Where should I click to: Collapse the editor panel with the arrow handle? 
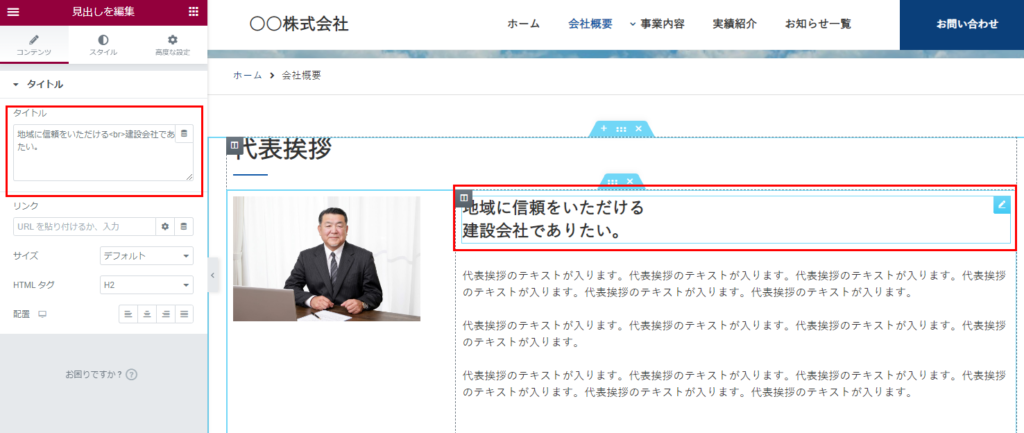pyautogui.click(x=213, y=275)
